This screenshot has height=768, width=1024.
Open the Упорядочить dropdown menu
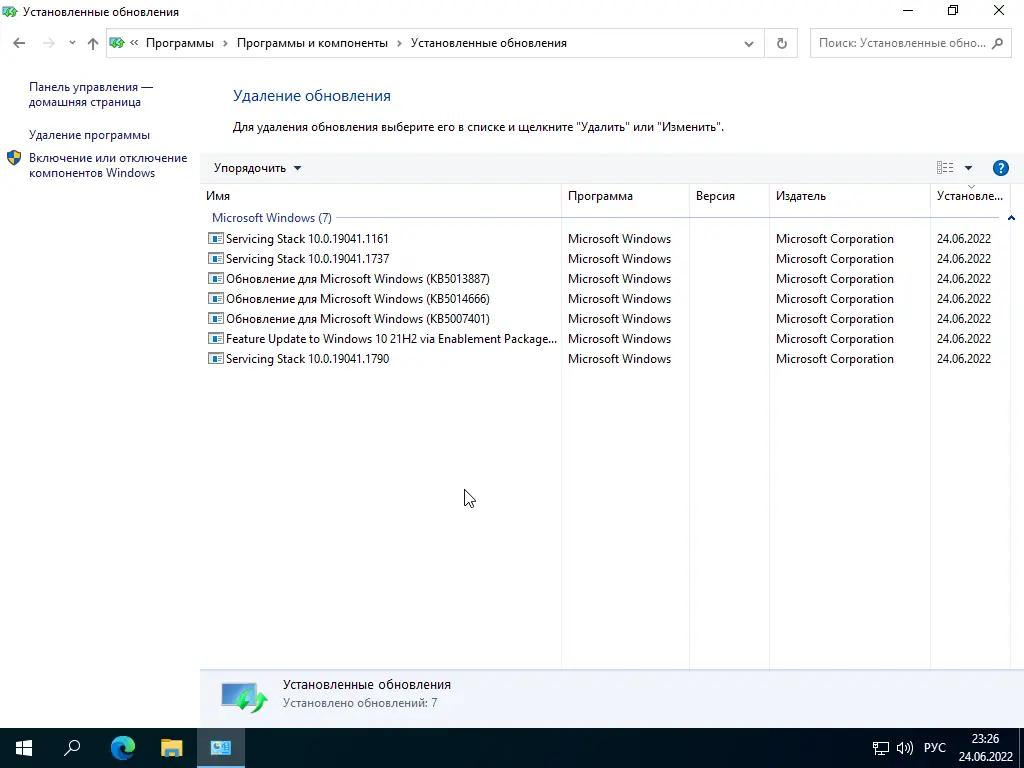[x=257, y=168]
